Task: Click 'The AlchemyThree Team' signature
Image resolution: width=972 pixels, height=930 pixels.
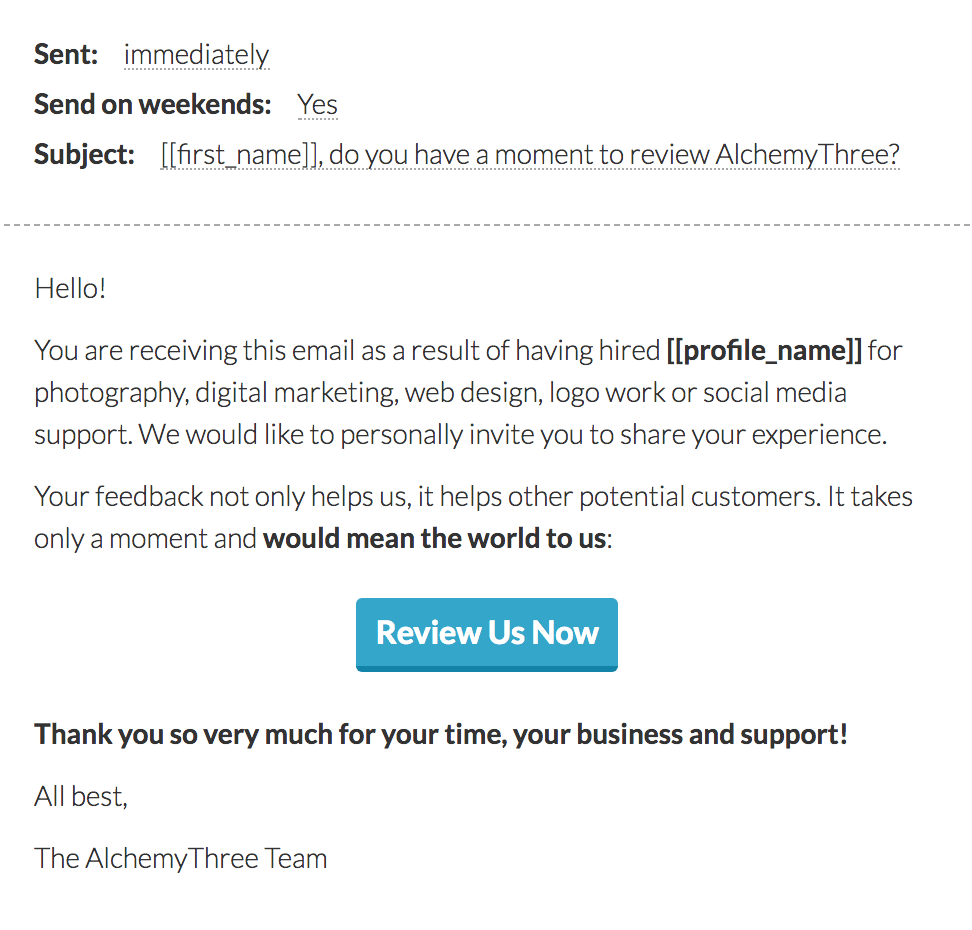Action: (180, 858)
